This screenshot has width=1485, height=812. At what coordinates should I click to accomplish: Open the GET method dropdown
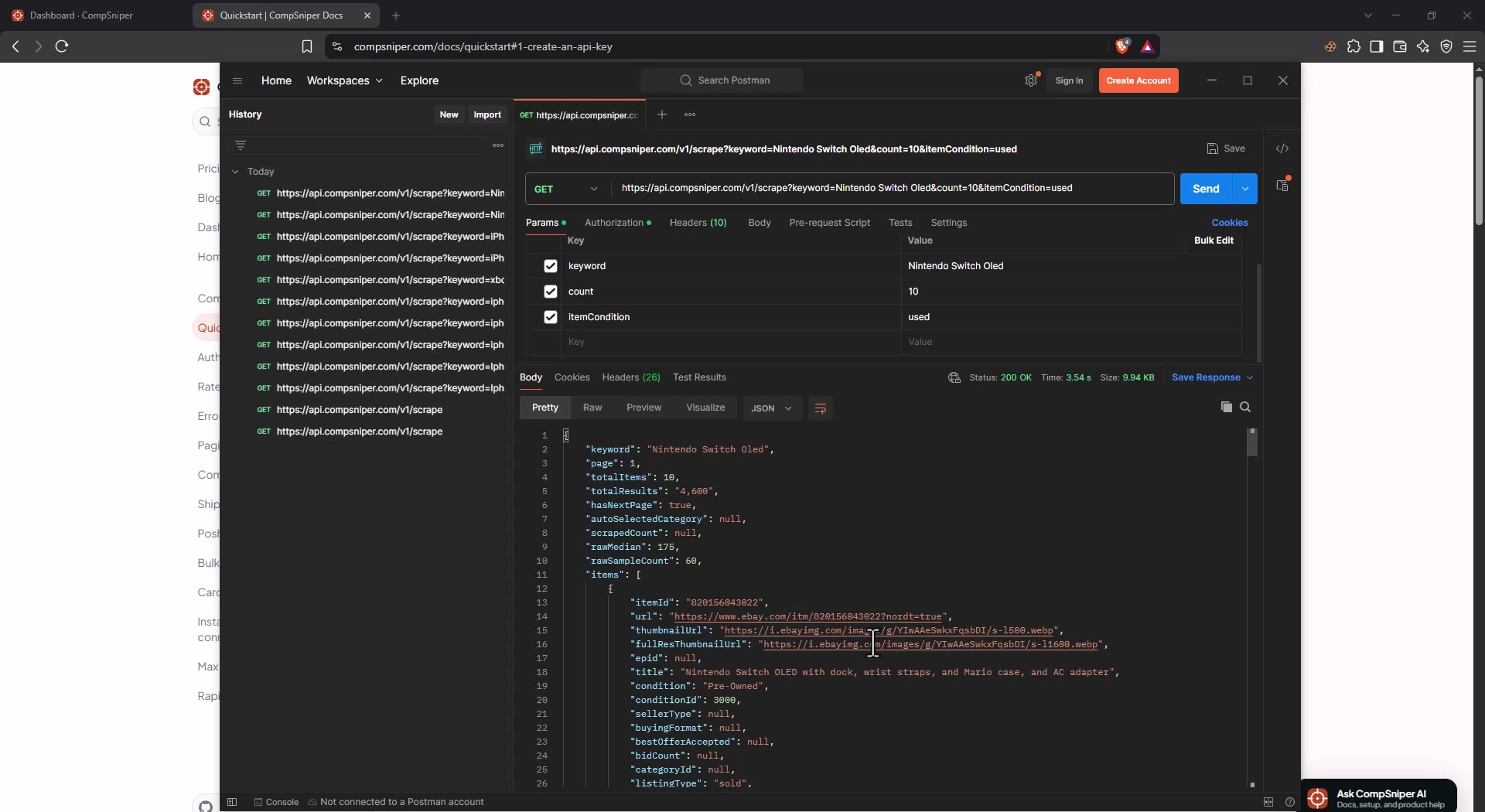pyautogui.click(x=567, y=189)
